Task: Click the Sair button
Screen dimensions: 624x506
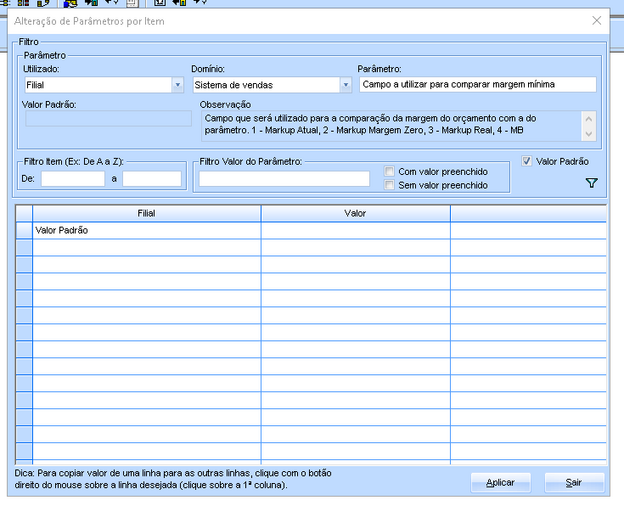Action: coord(574,482)
